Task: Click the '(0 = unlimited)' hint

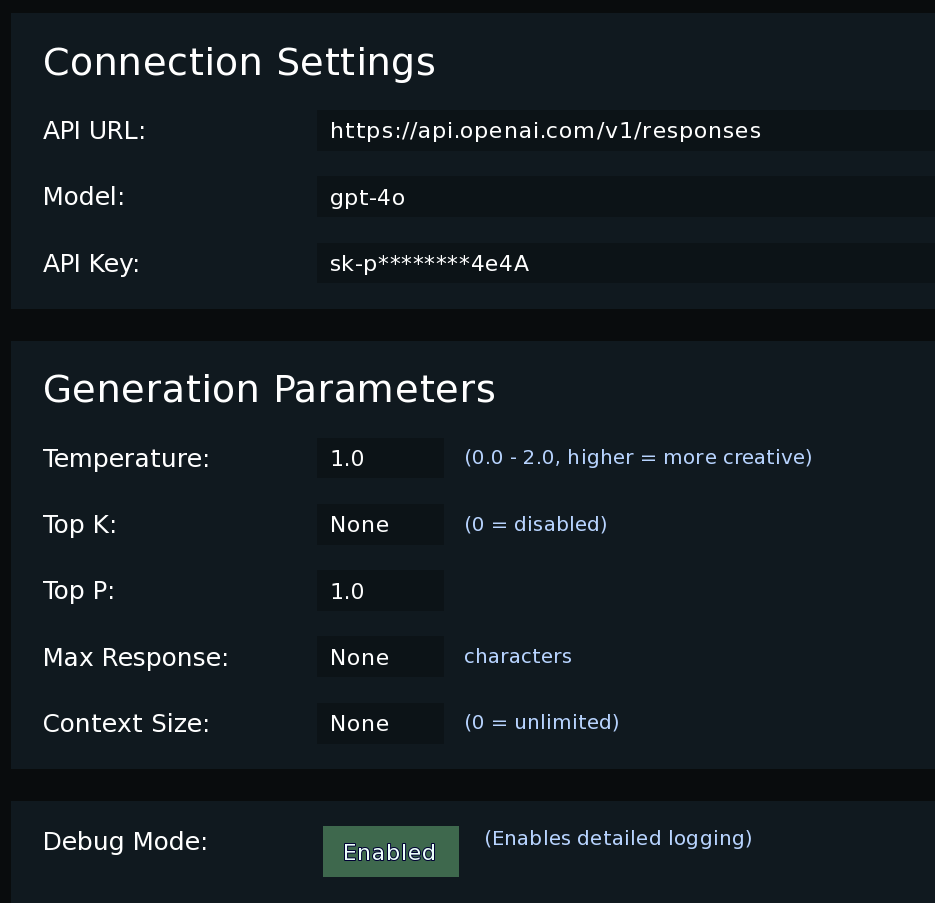Action: (x=541, y=722)
